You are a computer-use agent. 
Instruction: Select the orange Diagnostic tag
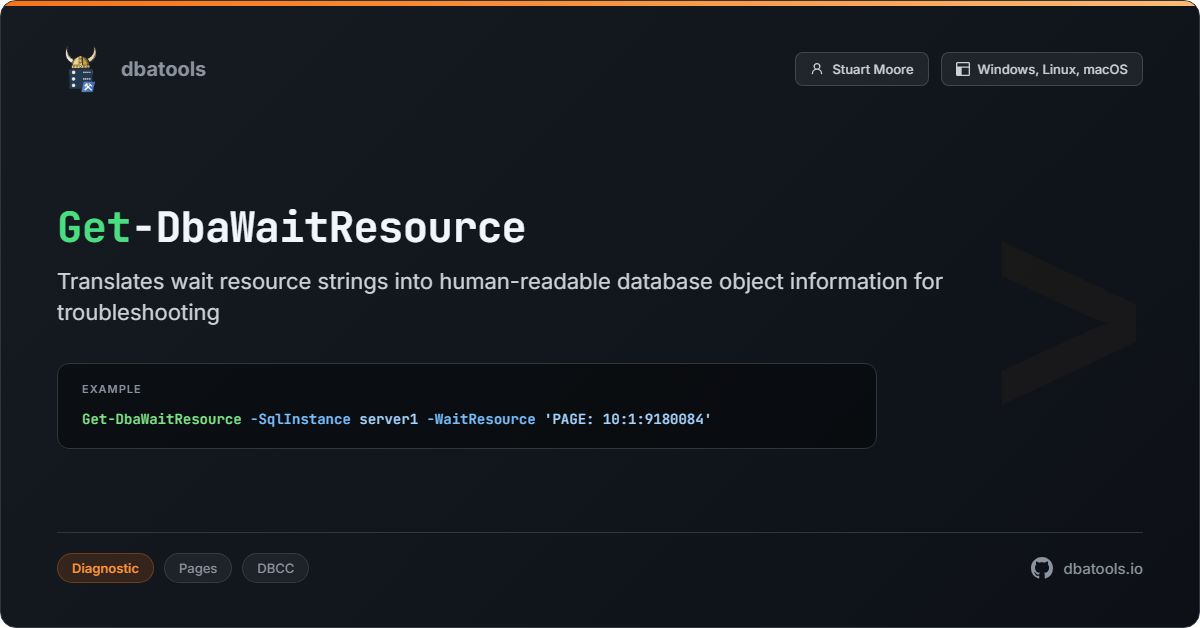point(105,568)
